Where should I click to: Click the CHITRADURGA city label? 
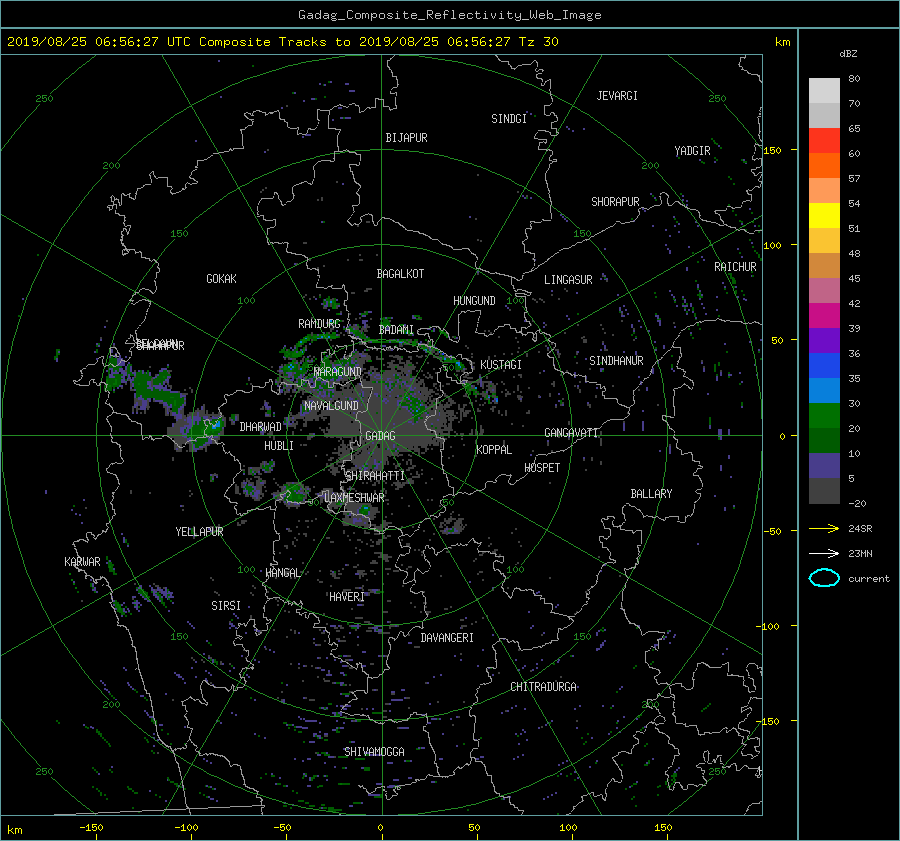(x=544, y=687)
